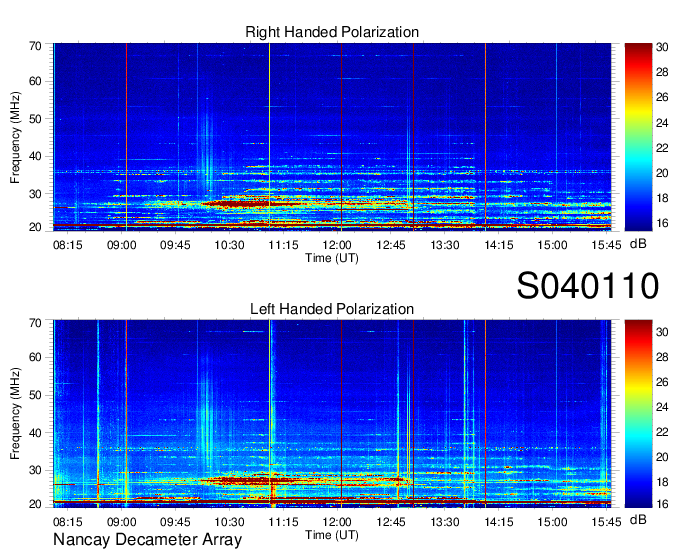Click the dB unit label of Left Handed plot

tap(638, 520)
